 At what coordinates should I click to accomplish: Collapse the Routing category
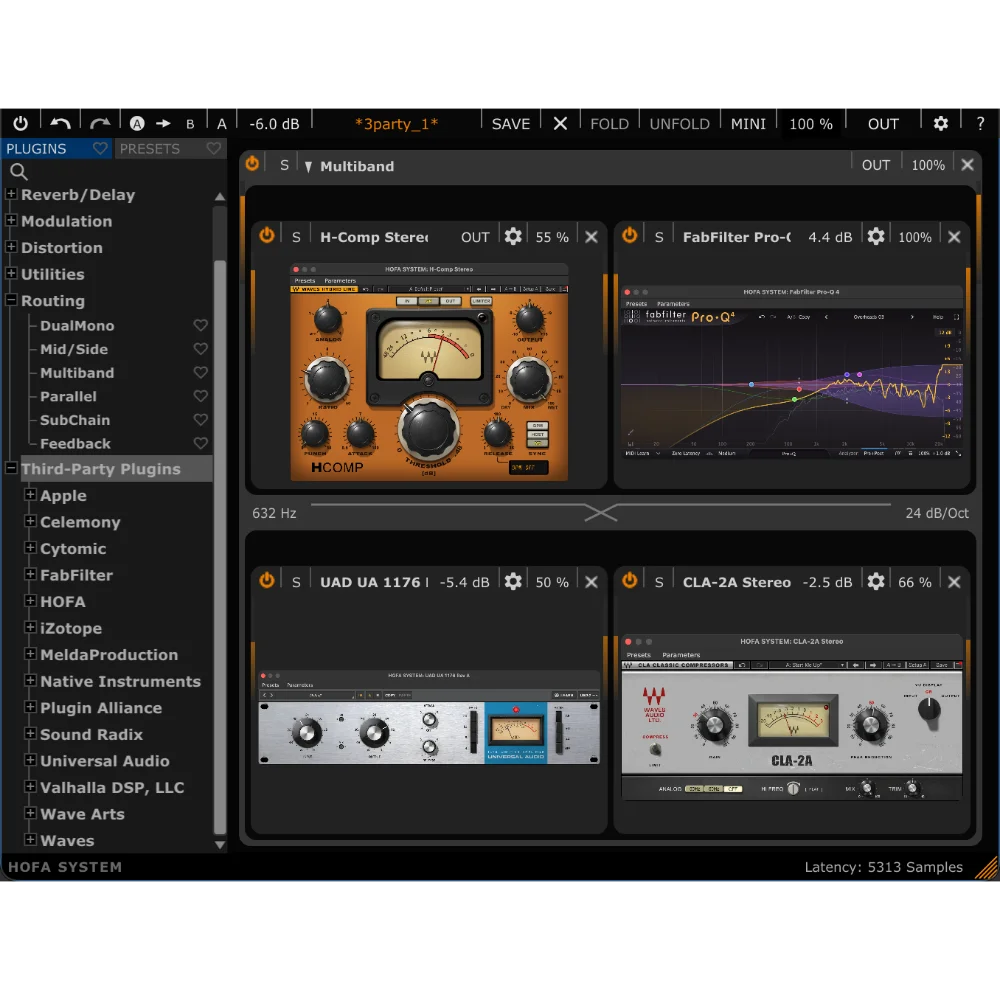pos(11,299)
